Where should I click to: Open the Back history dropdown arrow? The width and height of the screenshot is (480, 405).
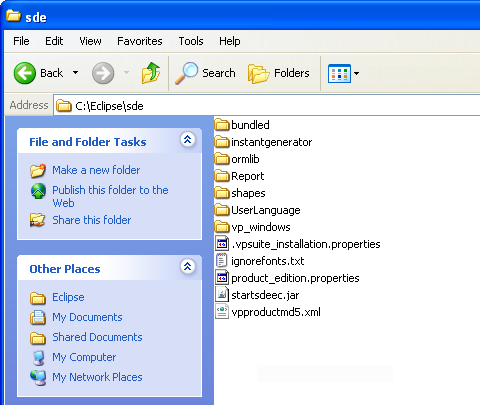76,73
